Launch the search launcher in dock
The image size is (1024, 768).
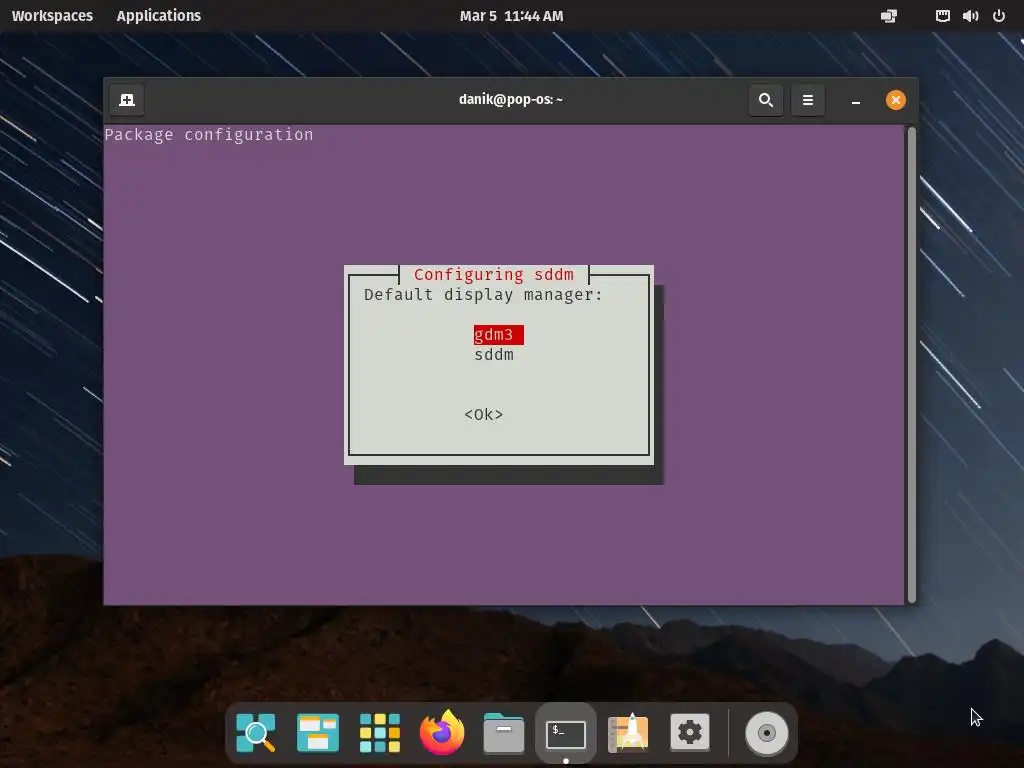[255, 733]
